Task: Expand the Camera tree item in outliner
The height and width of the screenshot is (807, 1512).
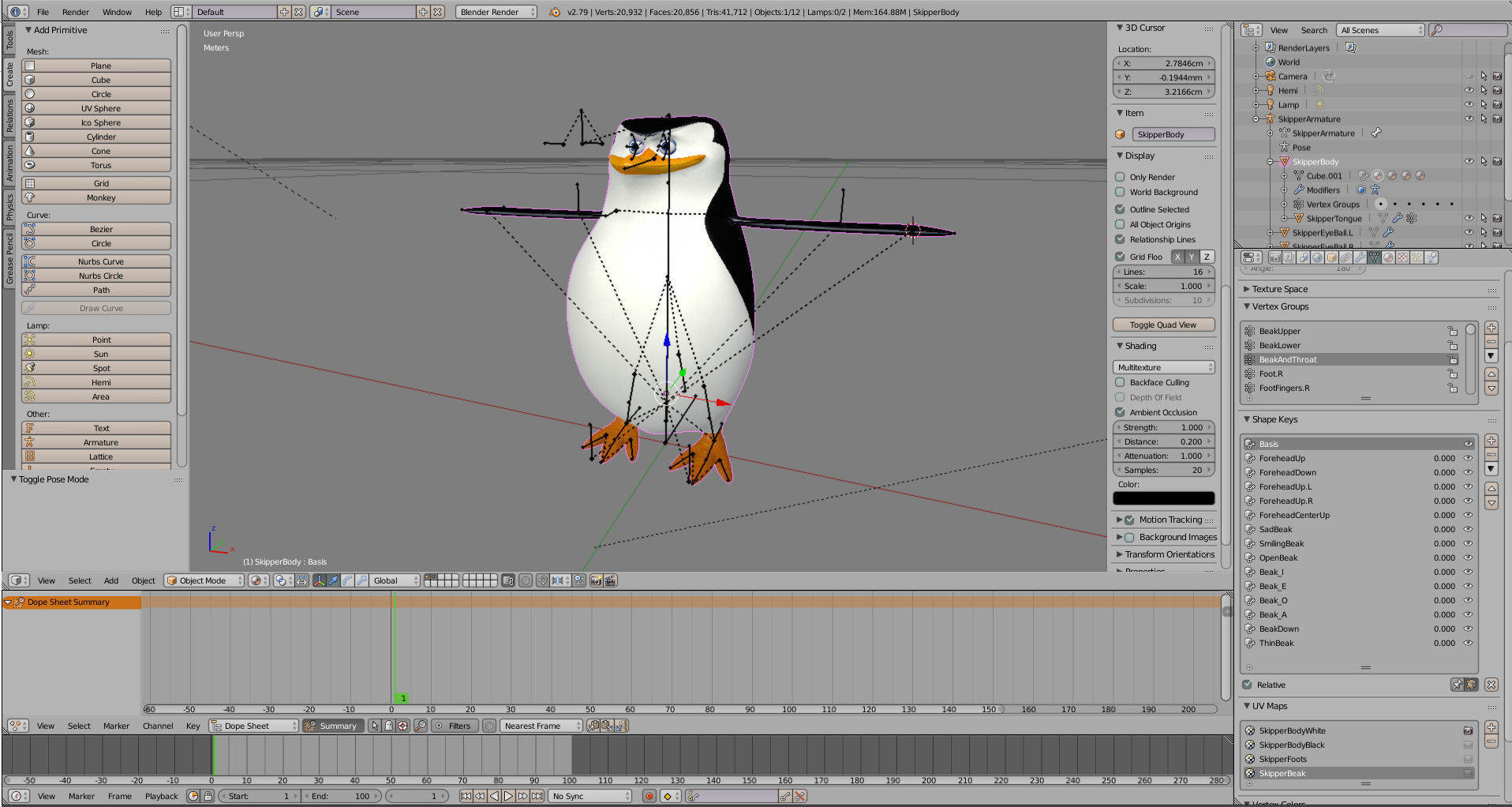Action: point(1256,77)
